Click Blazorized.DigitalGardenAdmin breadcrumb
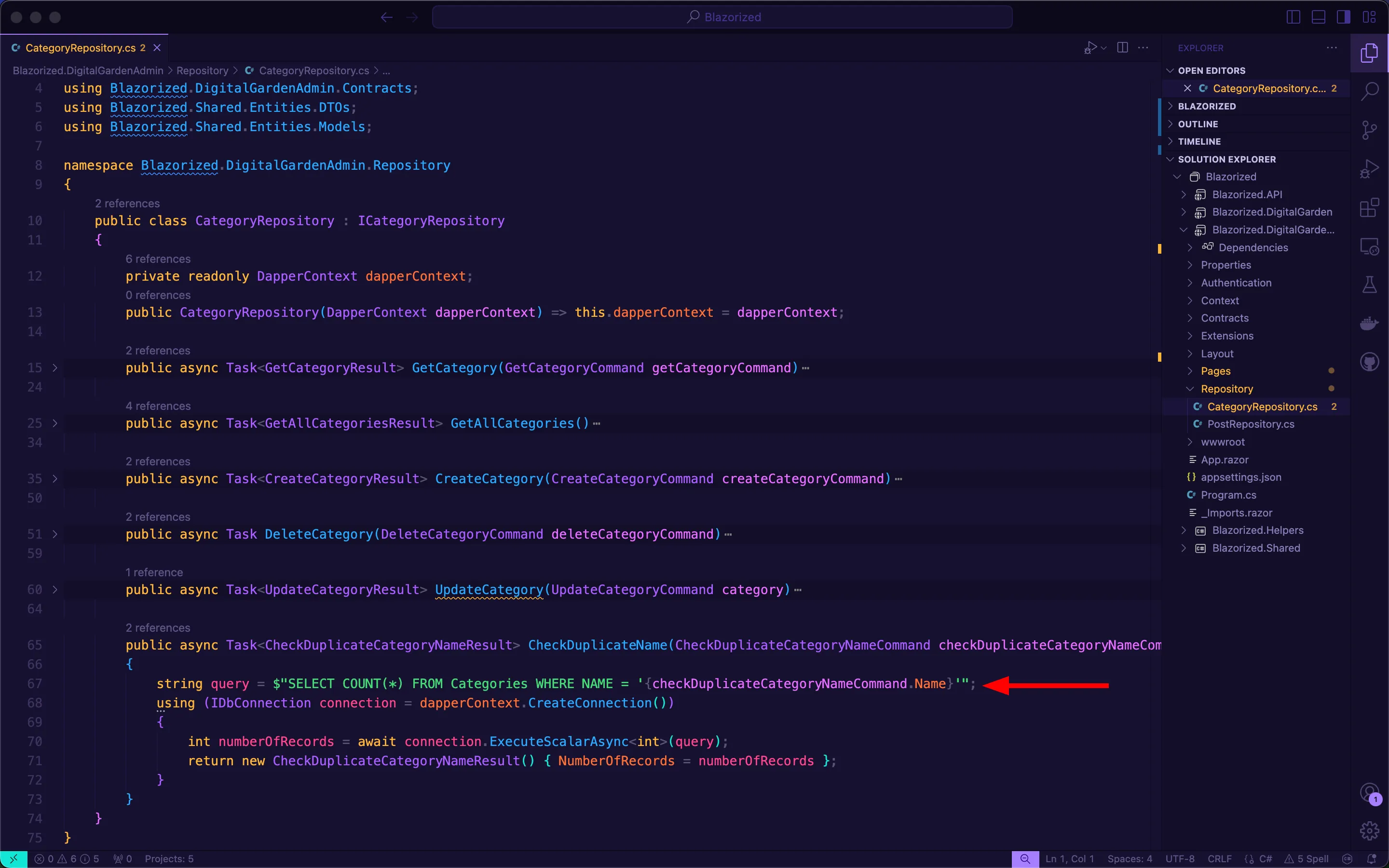The height and width of the screenshot is (868, 1389). [88, 70]
